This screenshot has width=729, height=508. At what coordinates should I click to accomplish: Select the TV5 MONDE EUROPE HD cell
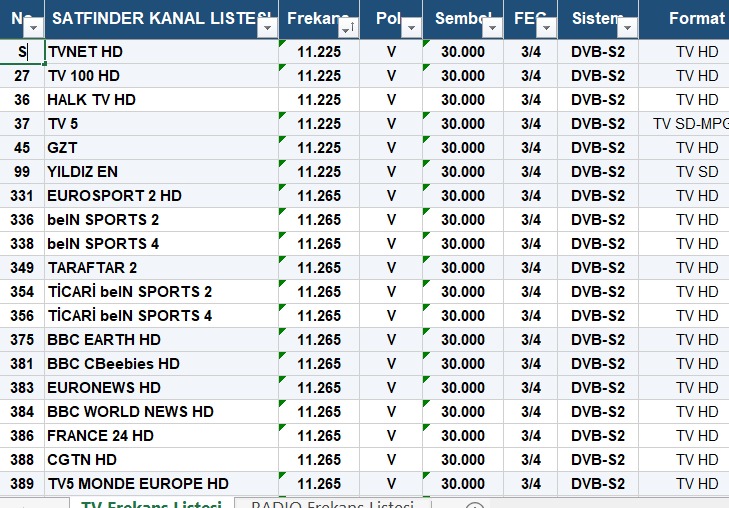[161, 484]
